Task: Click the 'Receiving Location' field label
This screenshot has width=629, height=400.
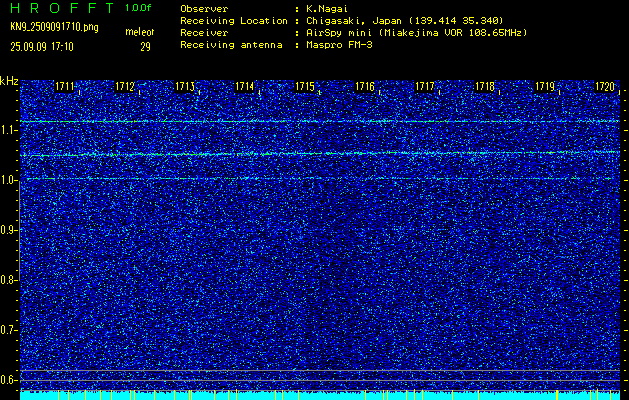Action: point(234,21)
